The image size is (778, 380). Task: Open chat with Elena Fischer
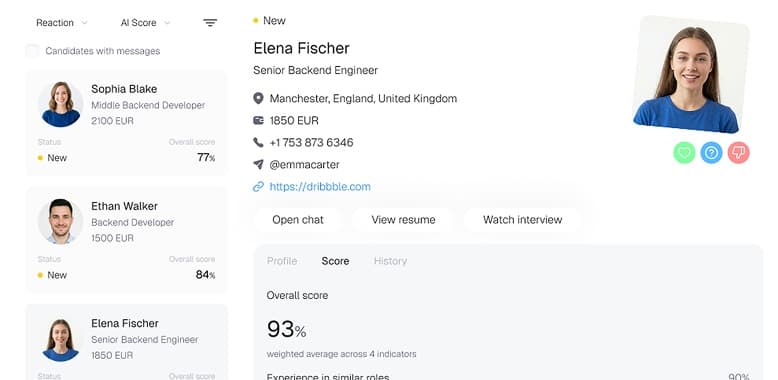298,220
